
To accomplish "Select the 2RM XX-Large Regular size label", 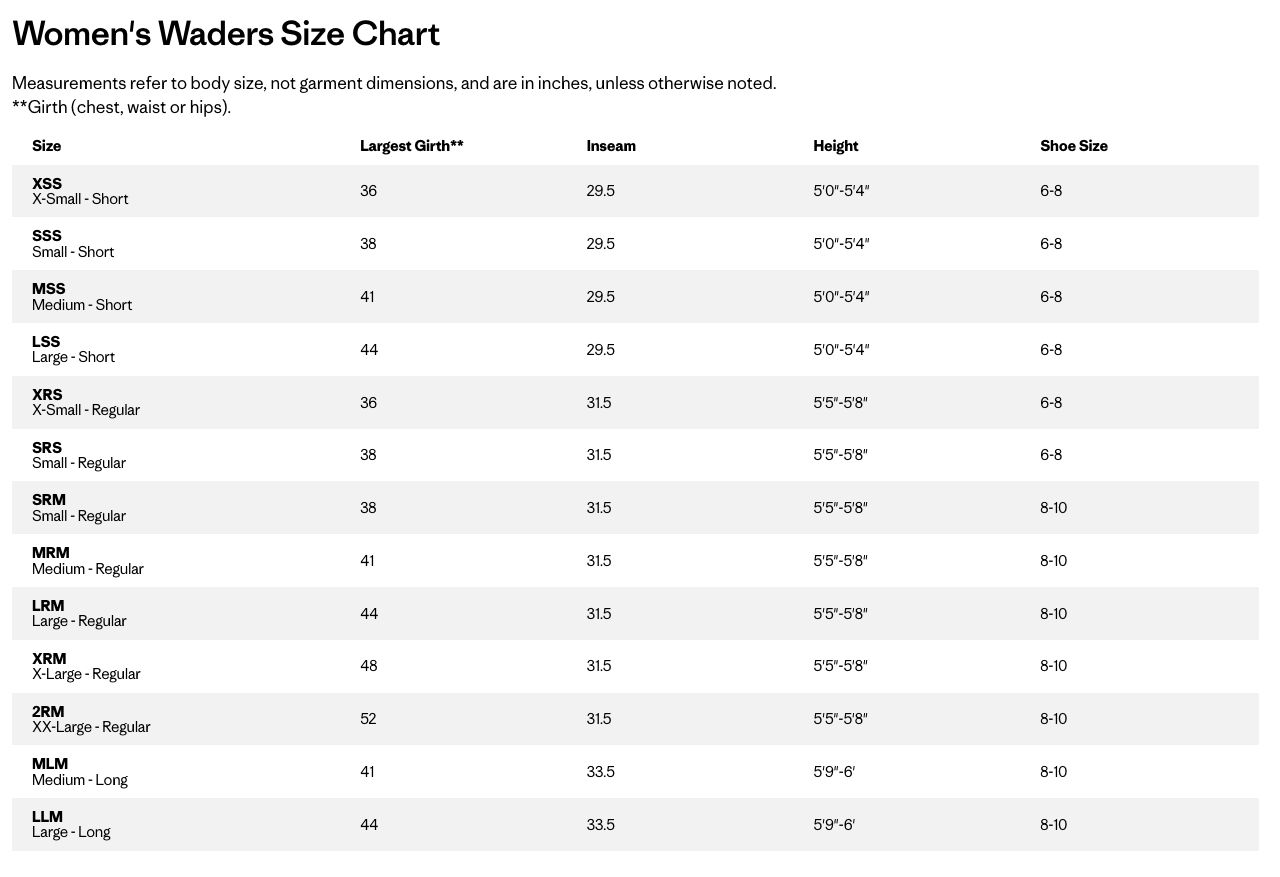I will [91, 719].
